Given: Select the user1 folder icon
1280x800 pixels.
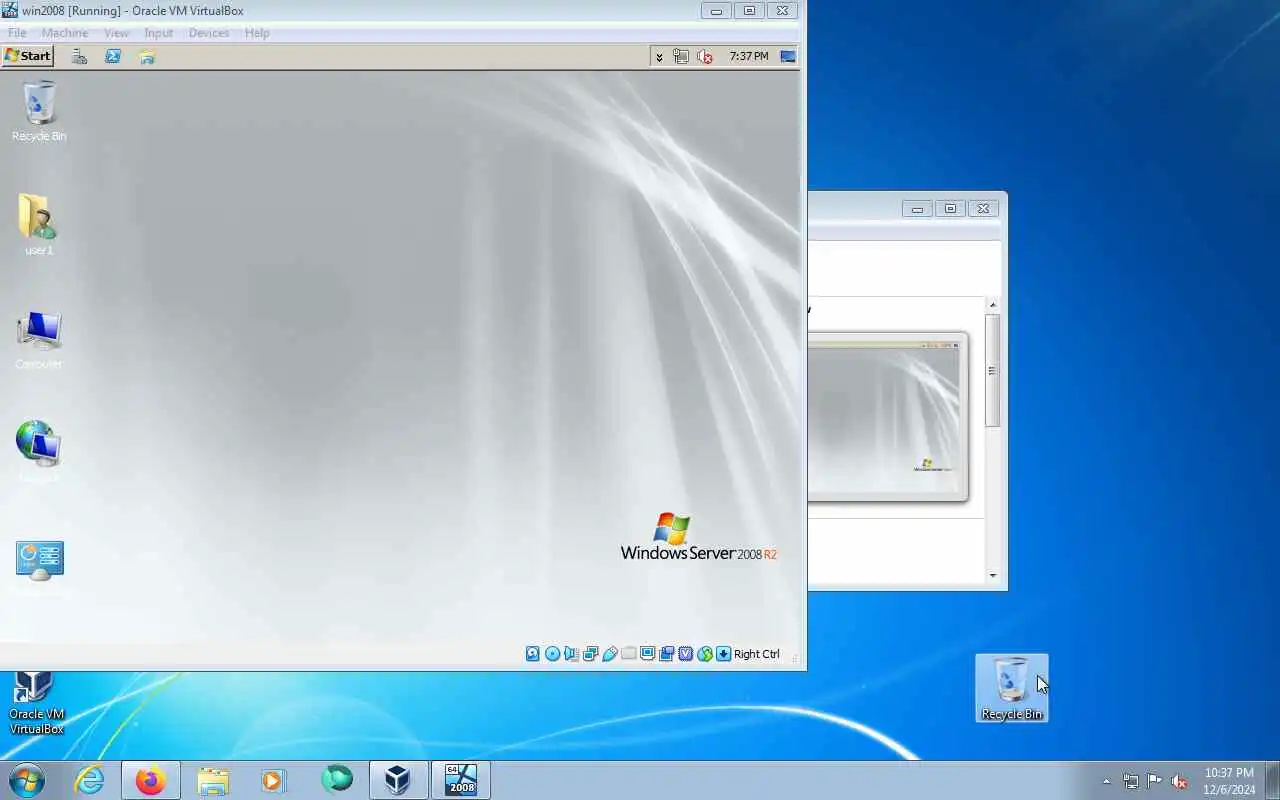Looking at the screenshot, I should (x=39, y=225).
